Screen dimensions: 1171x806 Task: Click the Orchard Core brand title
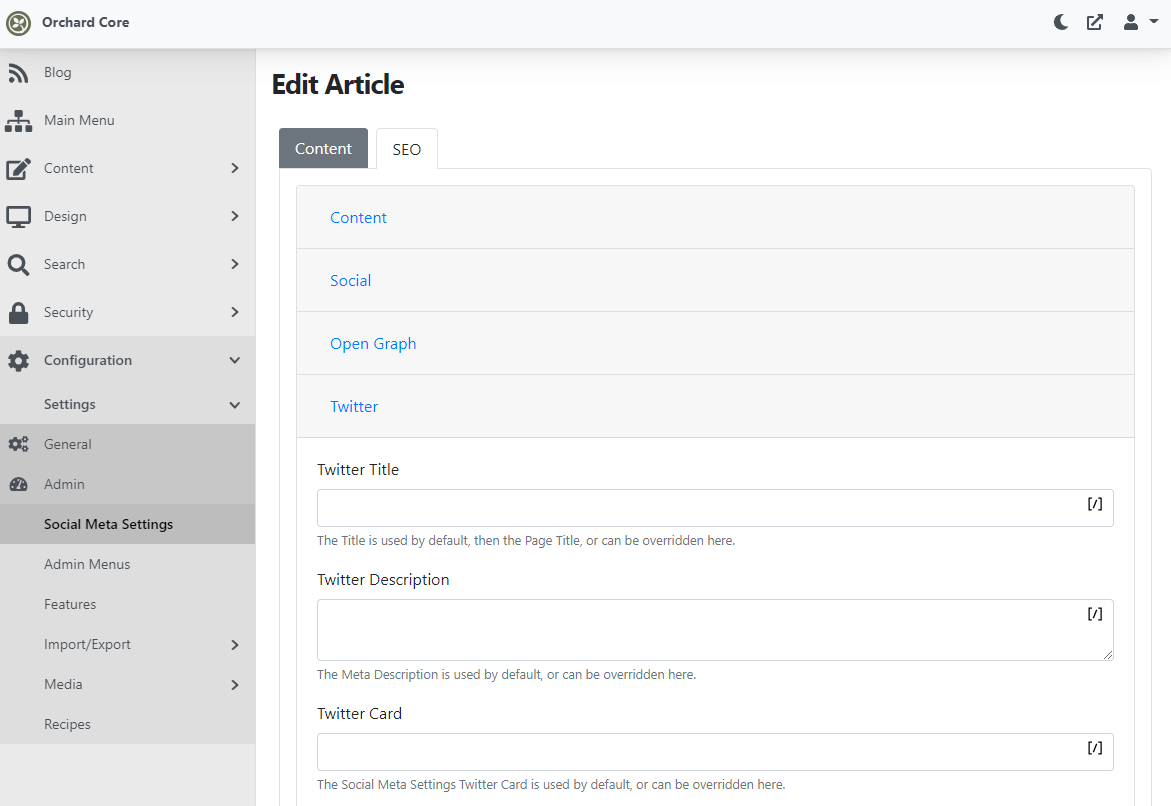click(x=85, y=22)
